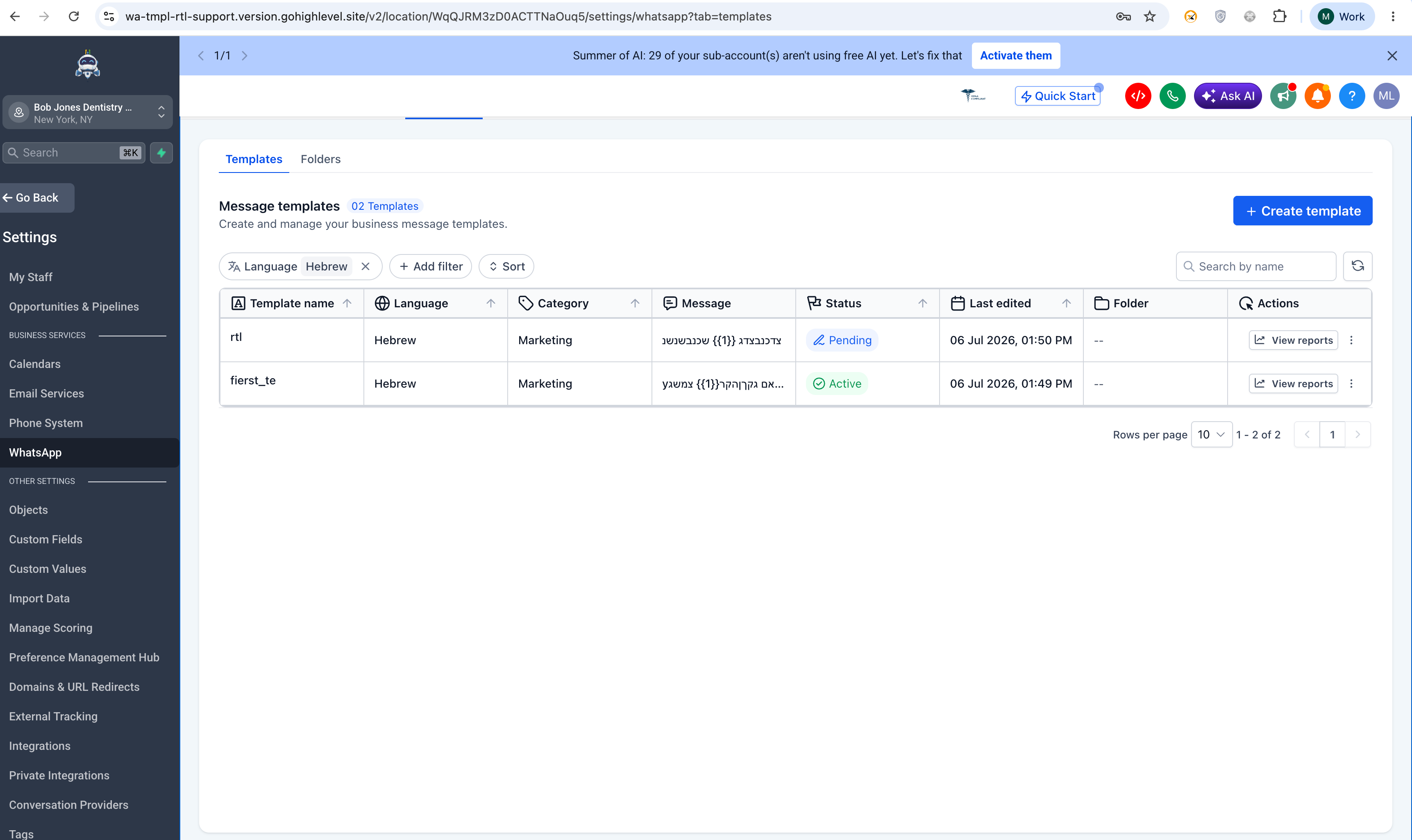Viewport: 1412px width, 840px height.
Task: Close the Summer of AI banner
Action: tap(1392, 55)
